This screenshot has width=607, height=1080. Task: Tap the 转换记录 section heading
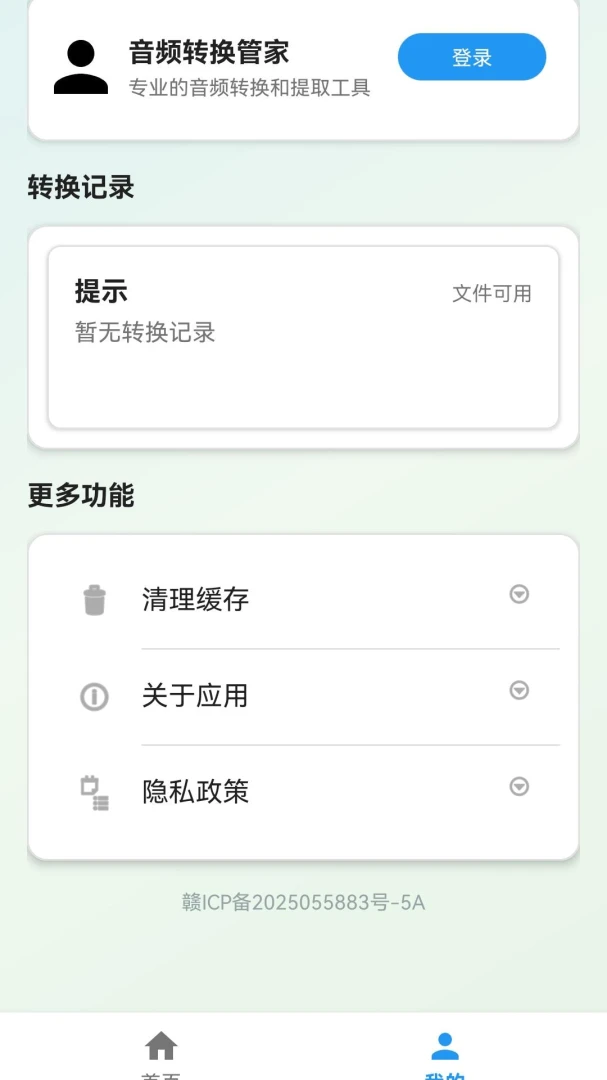pos(81,187)
